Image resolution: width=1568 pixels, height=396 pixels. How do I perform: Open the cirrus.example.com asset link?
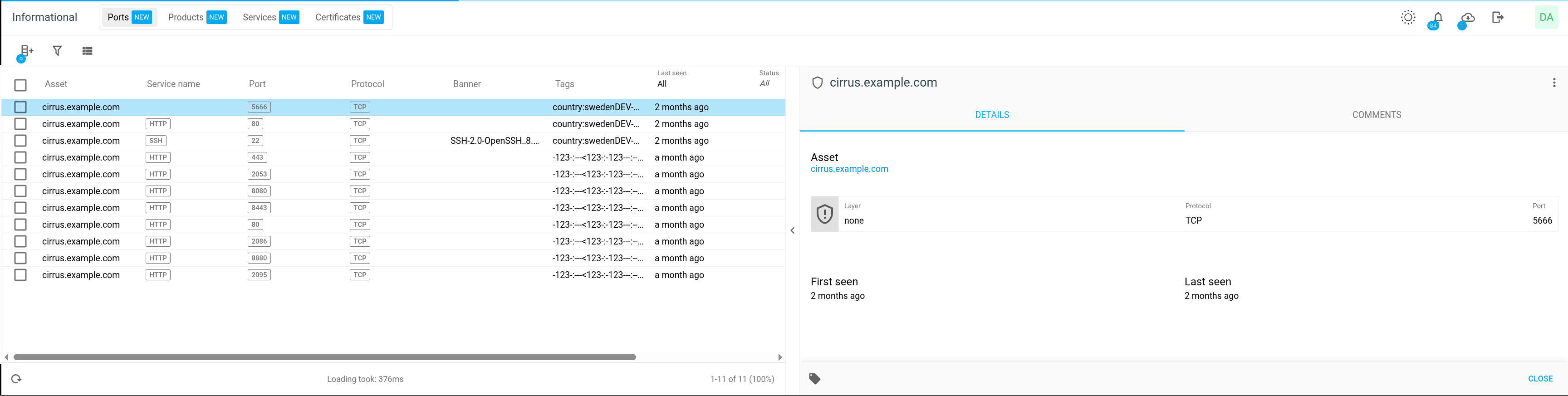coord(849,169)
